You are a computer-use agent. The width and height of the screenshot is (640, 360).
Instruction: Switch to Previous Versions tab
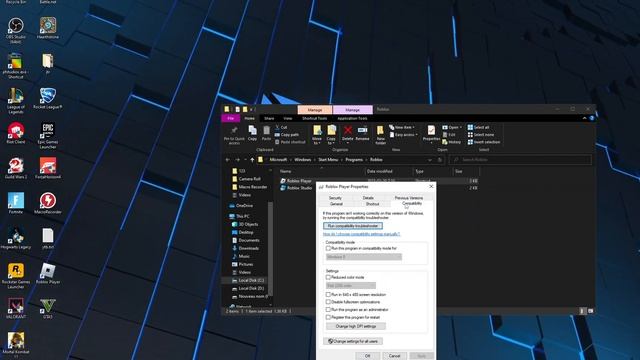(x=409, y=198)
